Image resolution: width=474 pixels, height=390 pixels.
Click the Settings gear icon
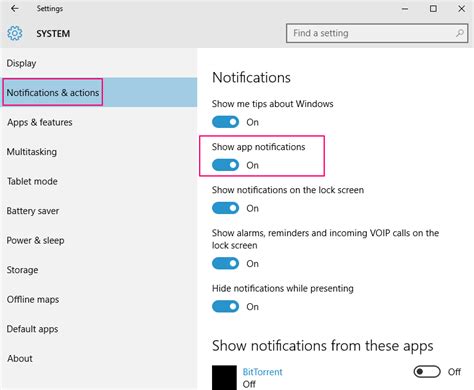pos(15,33)
